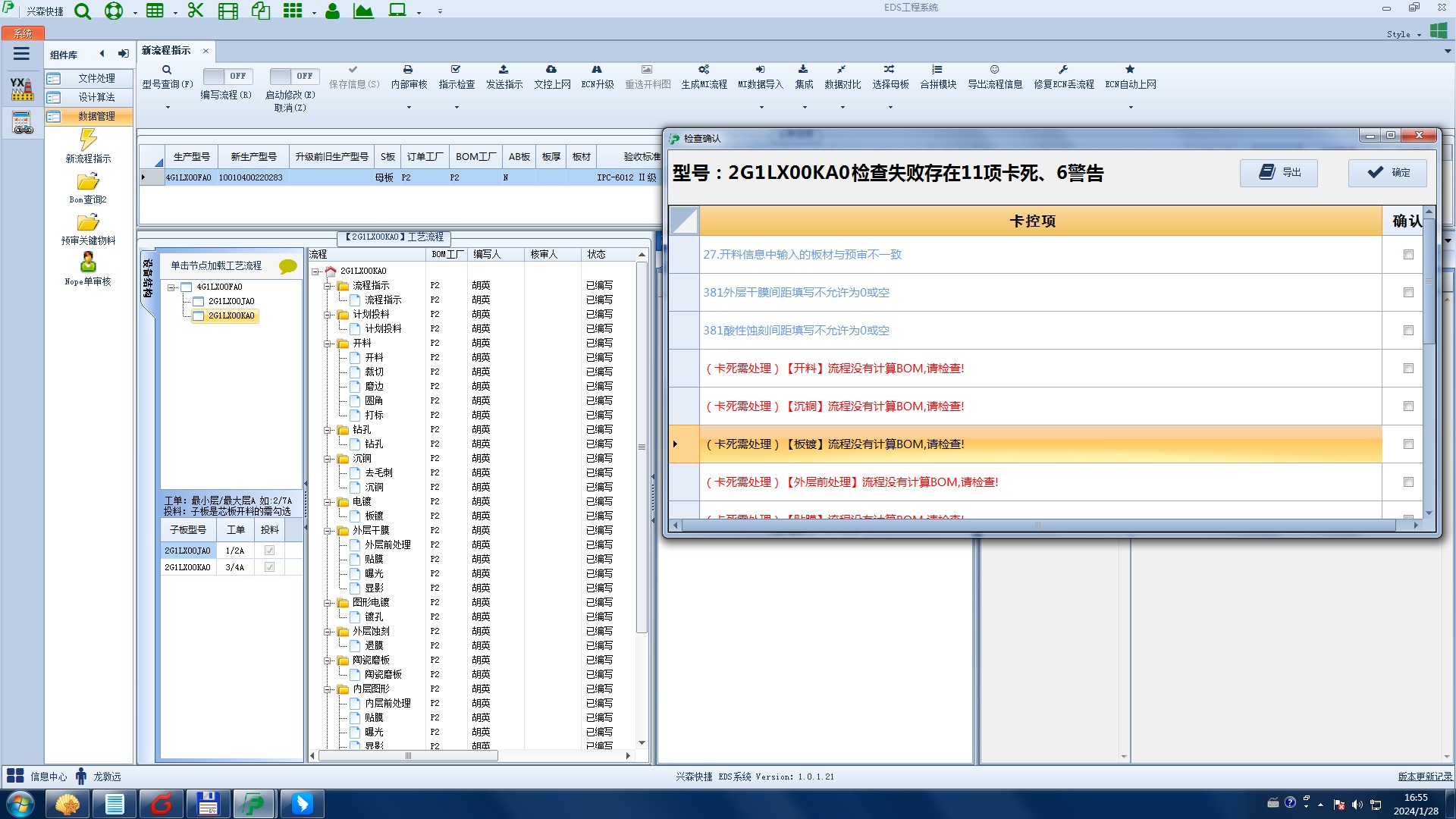This screenshot has width=1456, height=819.
Task: Click the 确定 confirm button
Action: [1387, 173]
